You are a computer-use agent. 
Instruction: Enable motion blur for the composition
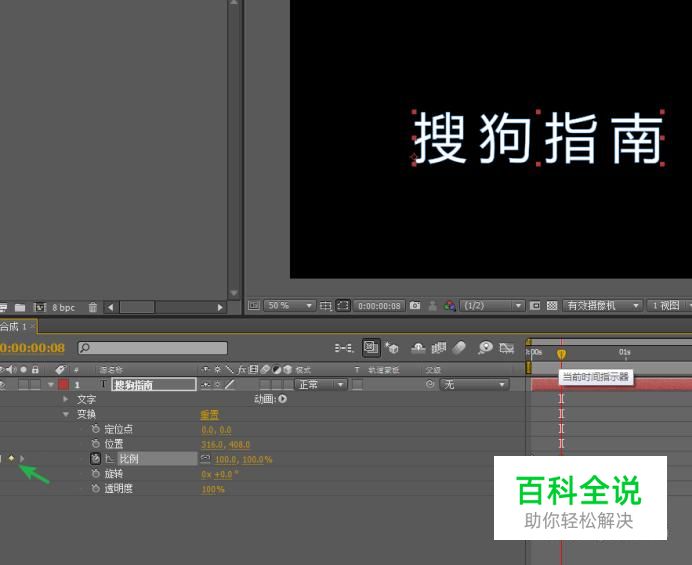point(459,348)
